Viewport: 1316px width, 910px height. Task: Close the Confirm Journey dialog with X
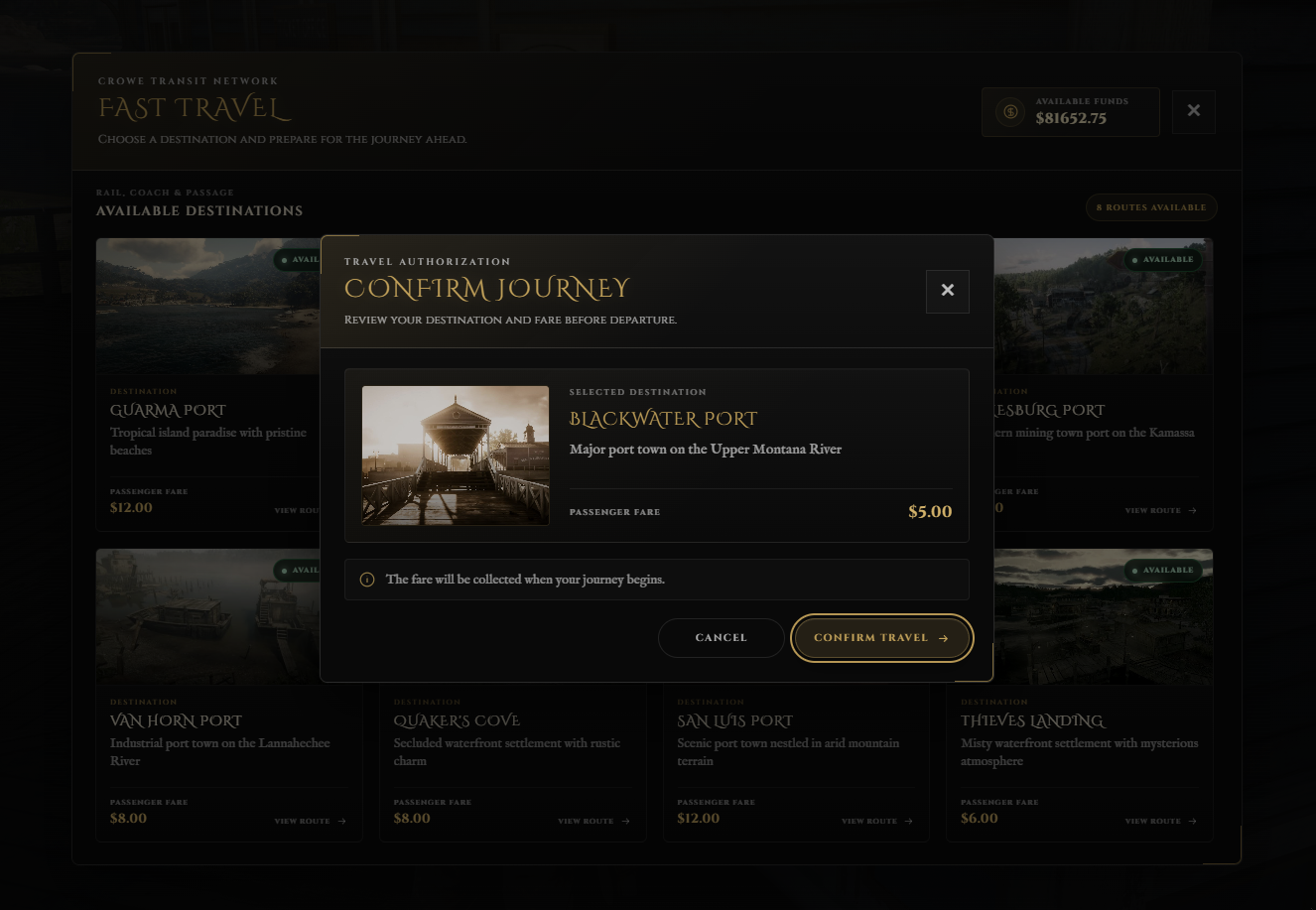947,291
